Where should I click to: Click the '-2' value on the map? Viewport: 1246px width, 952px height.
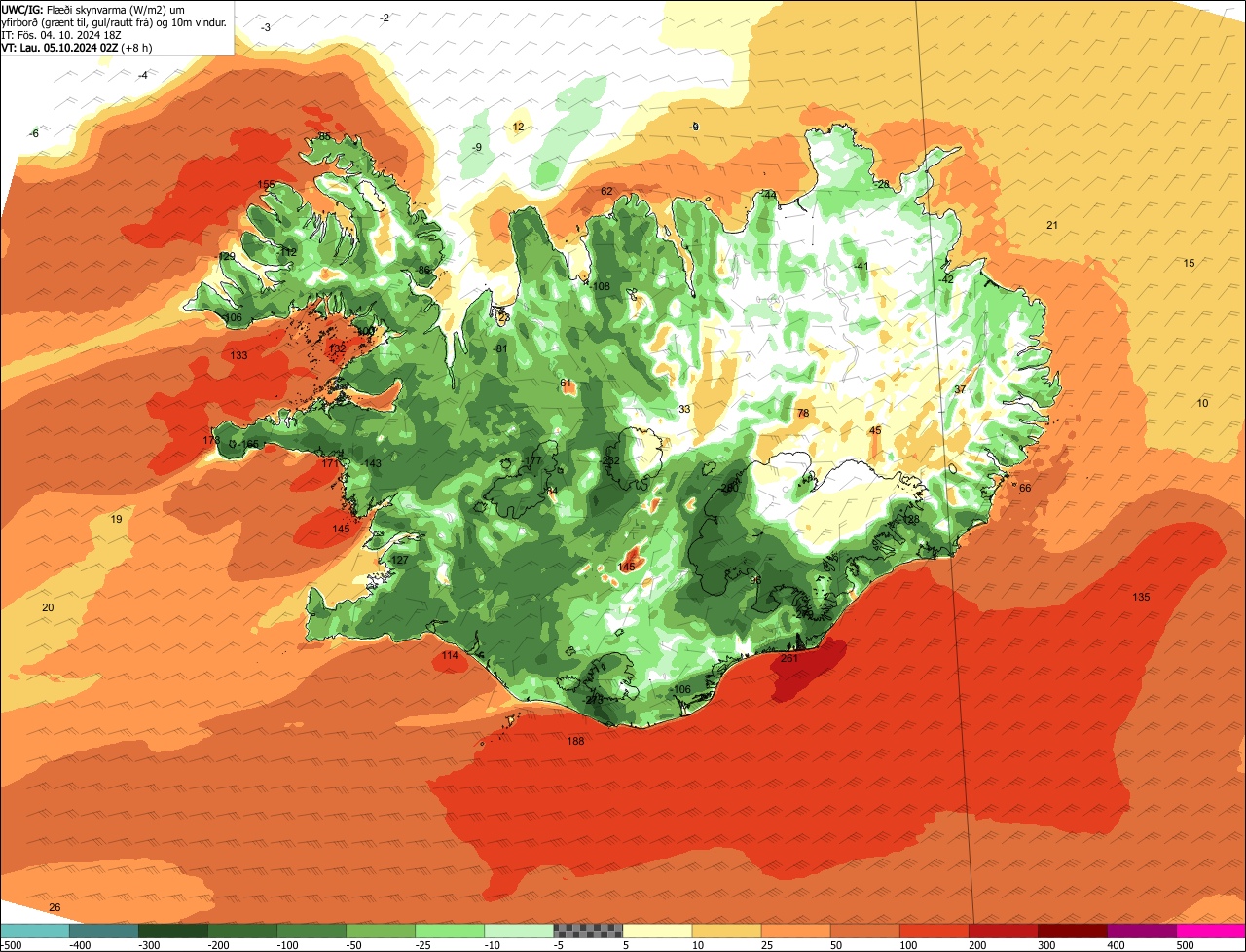point(384,18)
